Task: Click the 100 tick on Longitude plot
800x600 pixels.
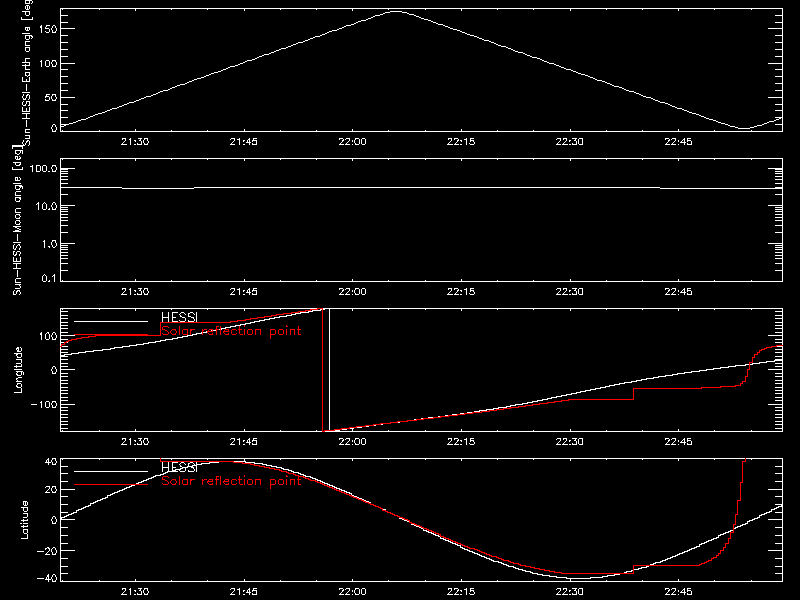Action: coord(48,336)
